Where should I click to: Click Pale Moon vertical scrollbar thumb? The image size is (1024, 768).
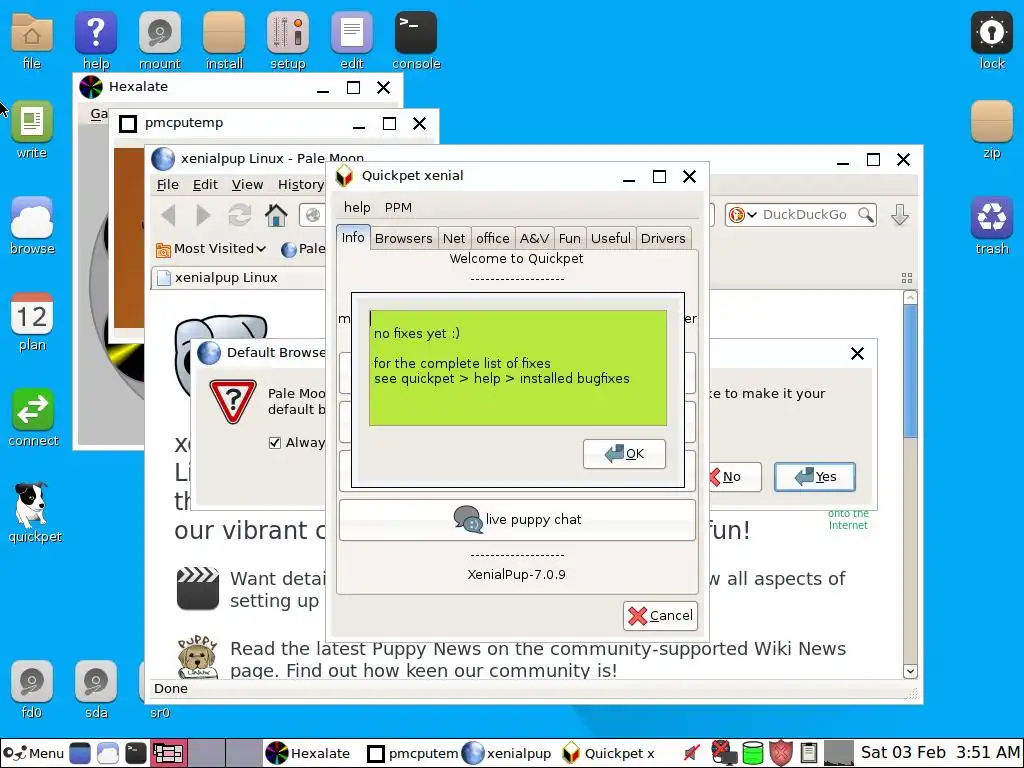(910, 370)
